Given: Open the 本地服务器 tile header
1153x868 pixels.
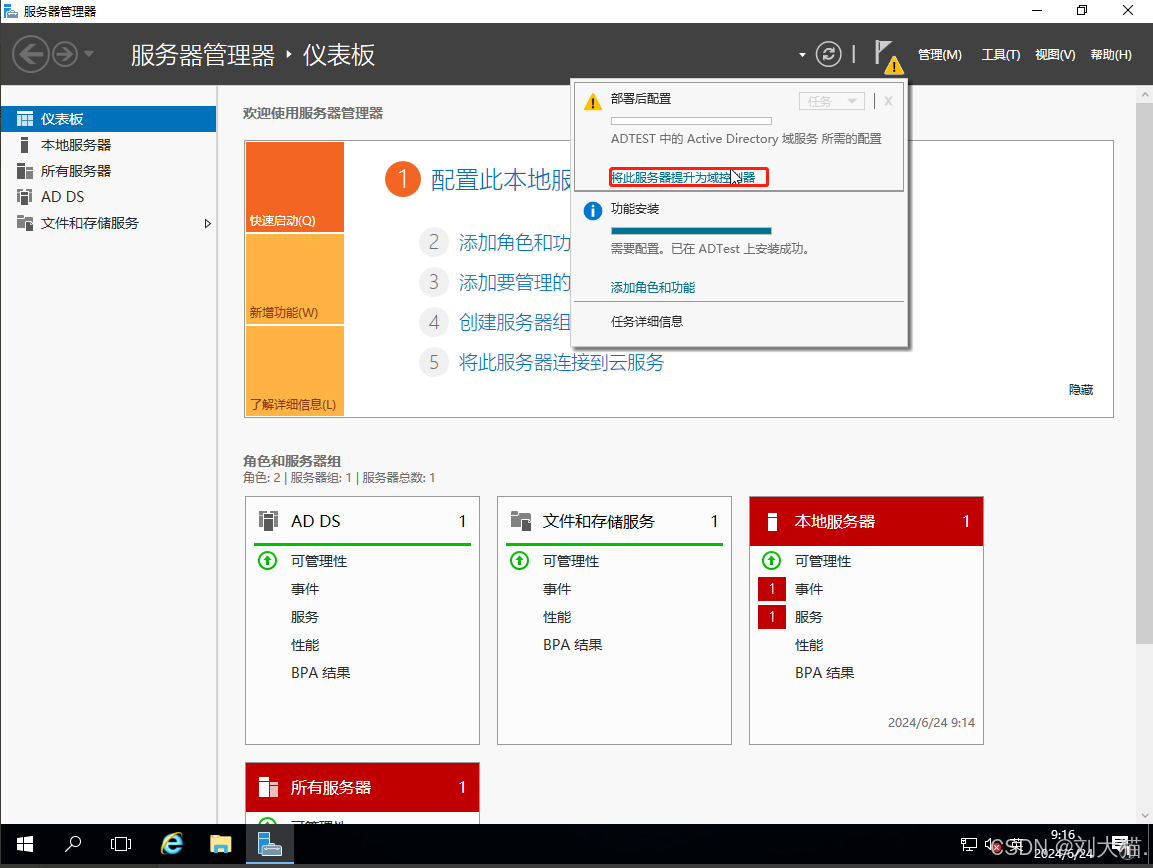Looking at the screenshot, I should [866, 522].
